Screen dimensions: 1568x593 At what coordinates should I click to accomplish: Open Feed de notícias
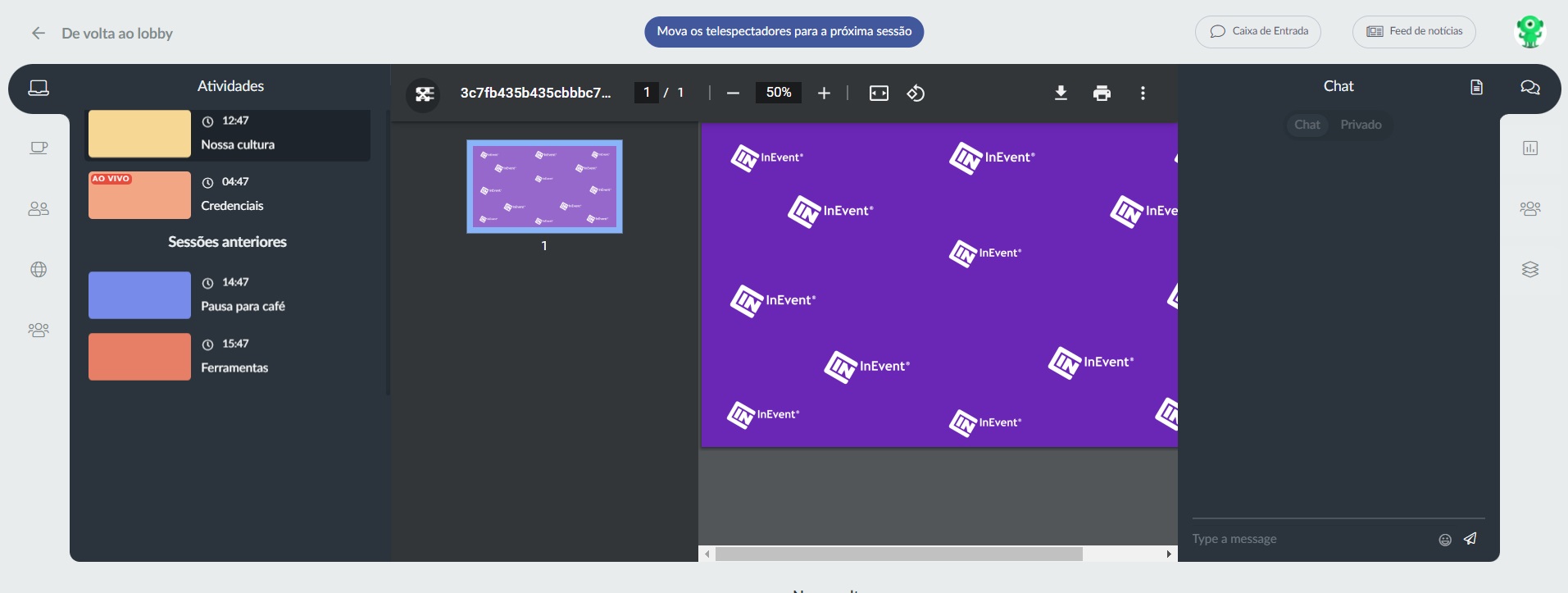pos(1414,32)
